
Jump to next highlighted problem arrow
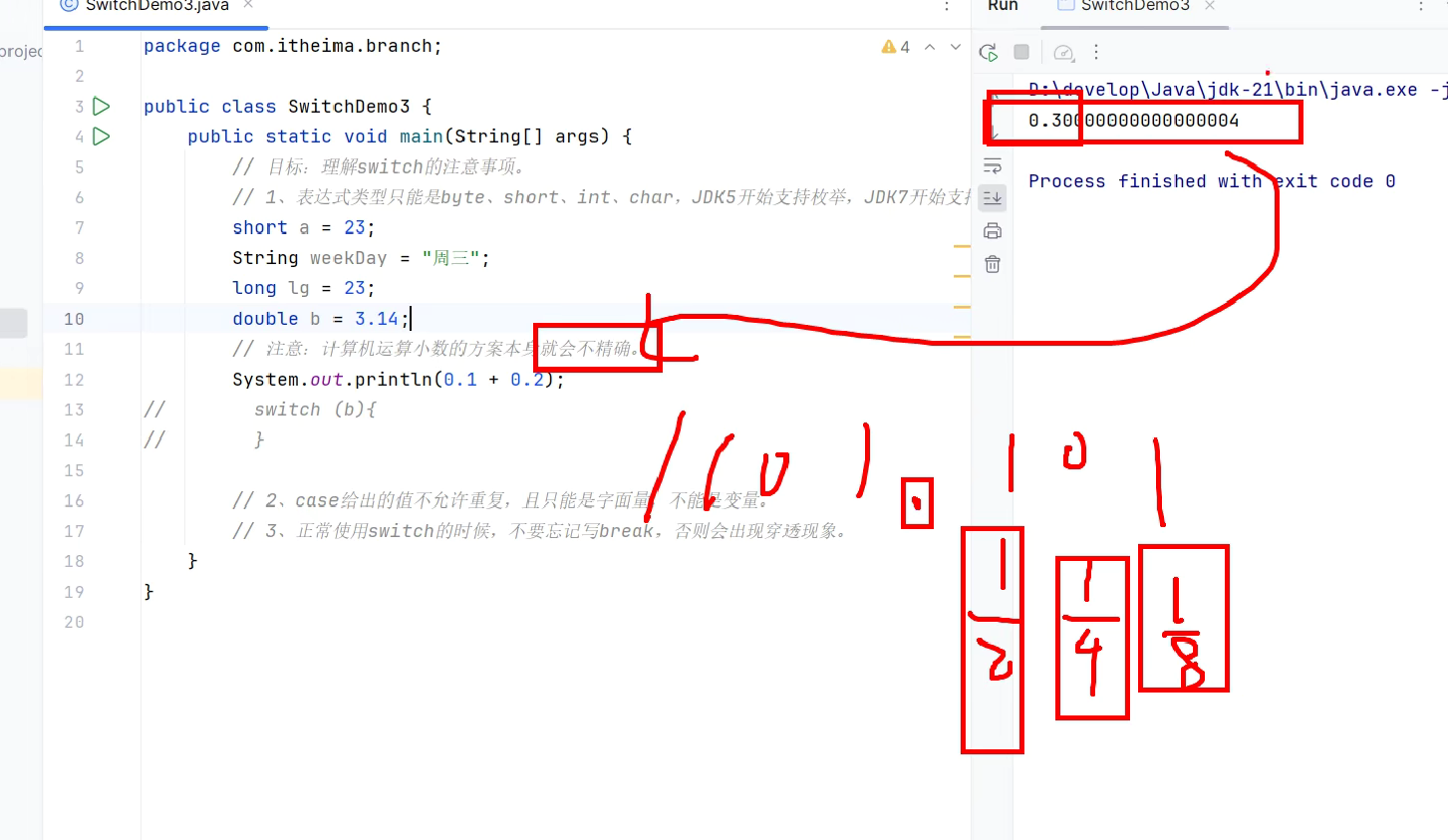[x=956, y=47]
